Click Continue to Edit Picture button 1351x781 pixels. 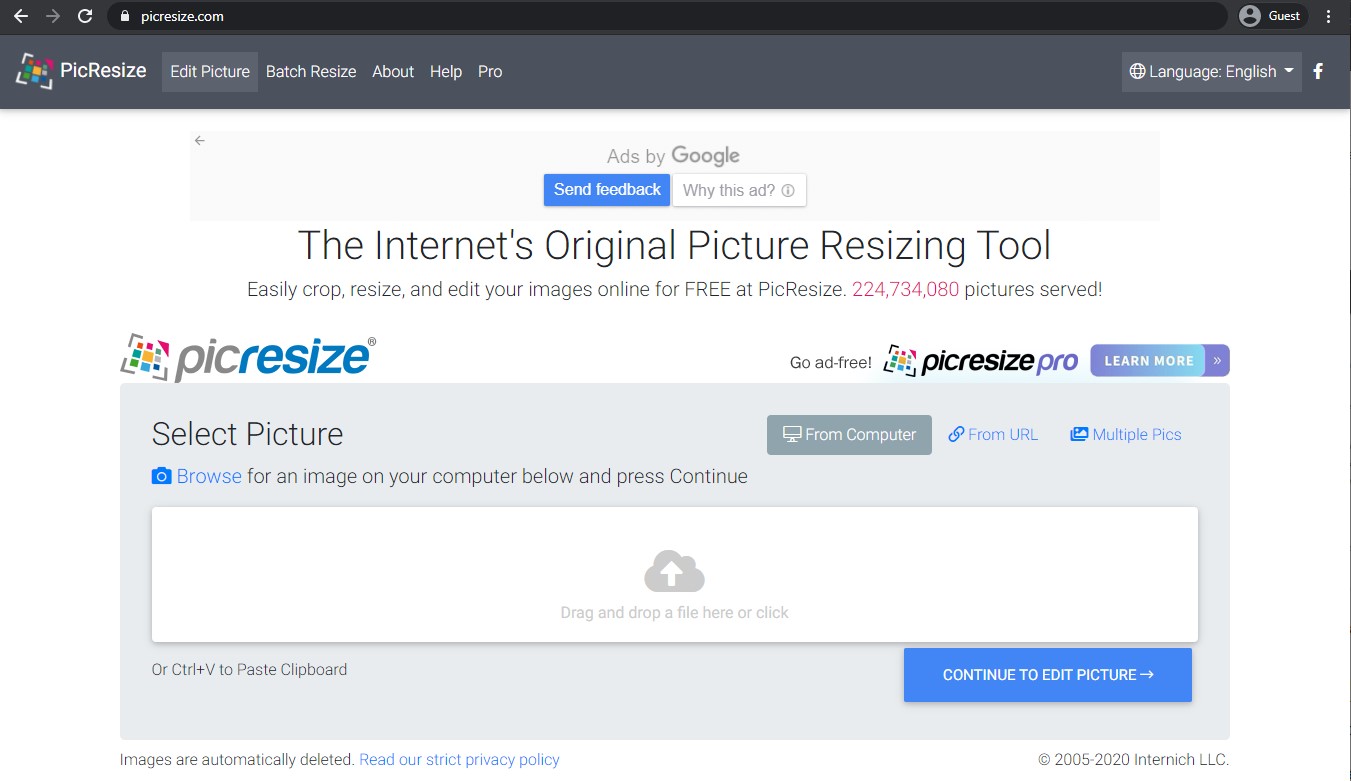(x=1048, y=675)
